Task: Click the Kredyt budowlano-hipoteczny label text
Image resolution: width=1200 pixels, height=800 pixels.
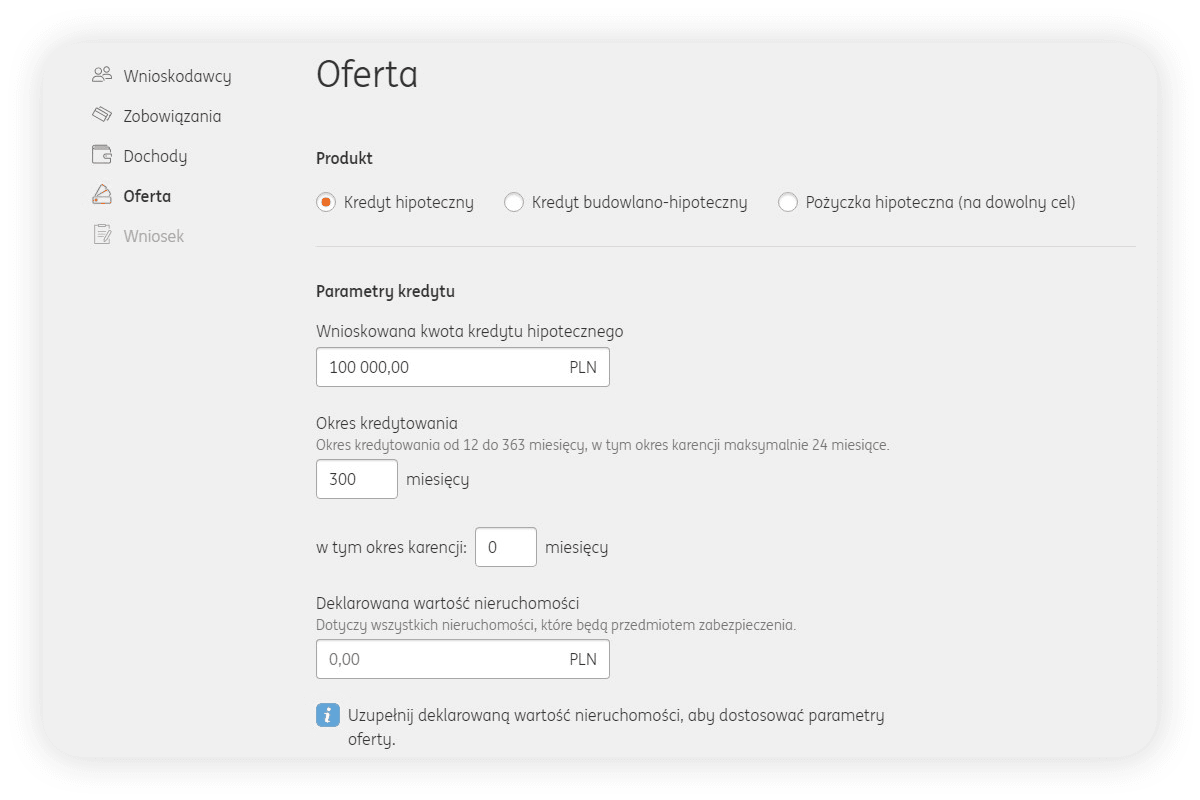Action: pyautogui.click(x=639, y=202)
